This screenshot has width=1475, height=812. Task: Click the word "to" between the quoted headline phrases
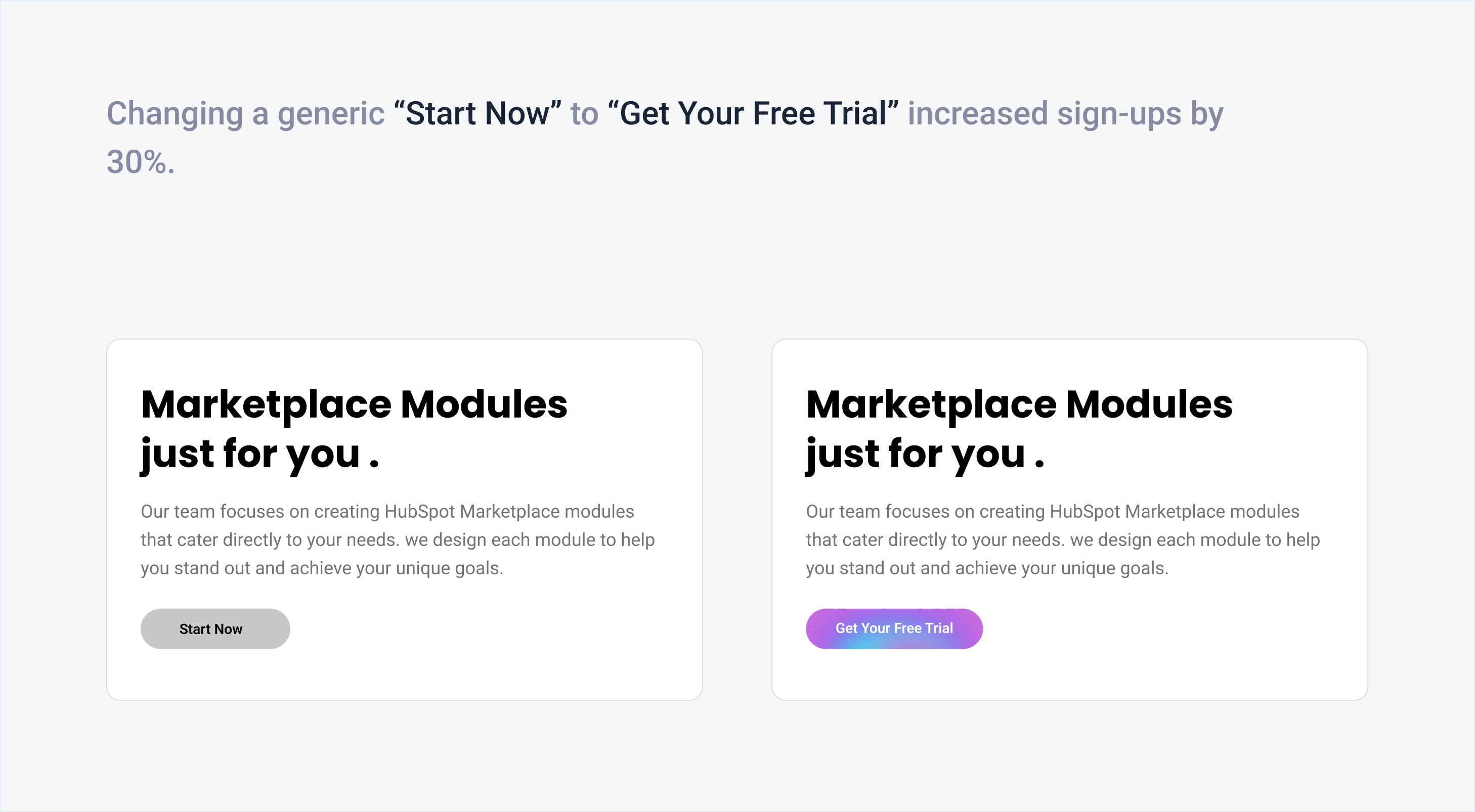coord(584,113)
